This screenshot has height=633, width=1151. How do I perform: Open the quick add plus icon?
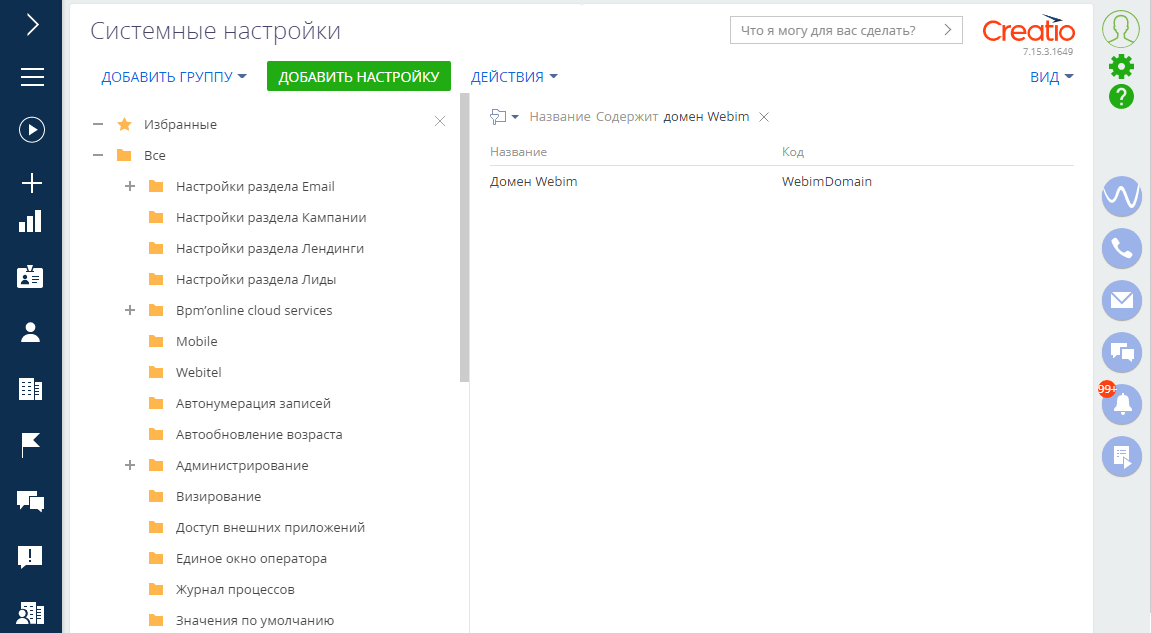pos(30,182)
